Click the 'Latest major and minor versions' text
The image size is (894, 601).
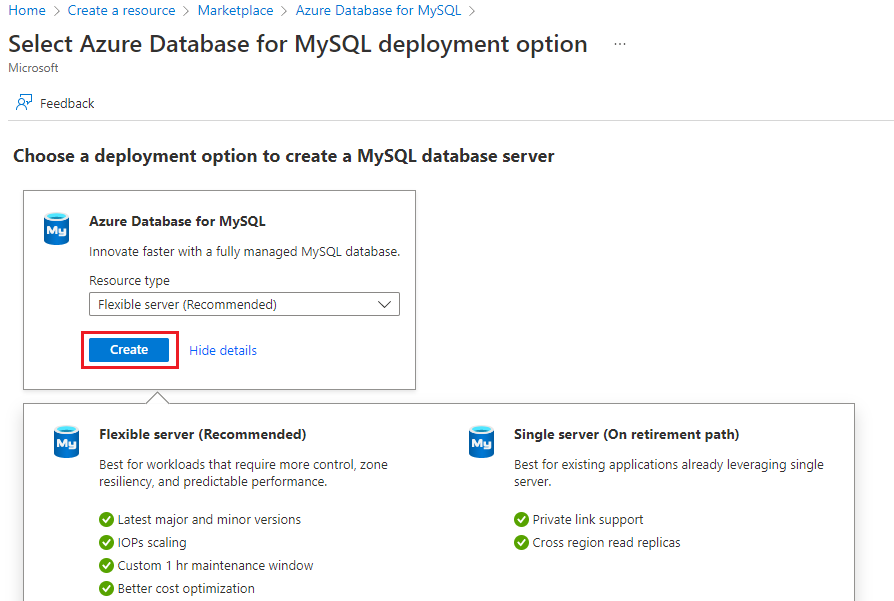[209, 519]
